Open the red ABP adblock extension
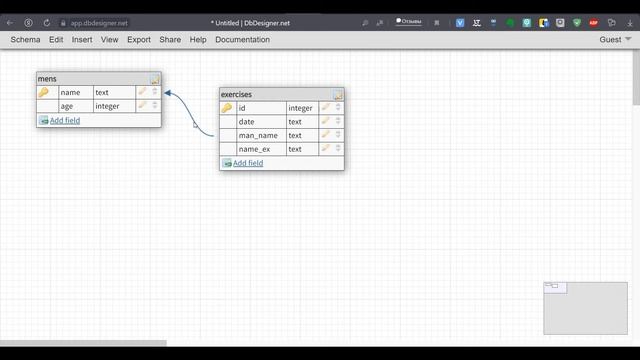The width and height of the screenshot is (640, 360). tap(593, 23)
